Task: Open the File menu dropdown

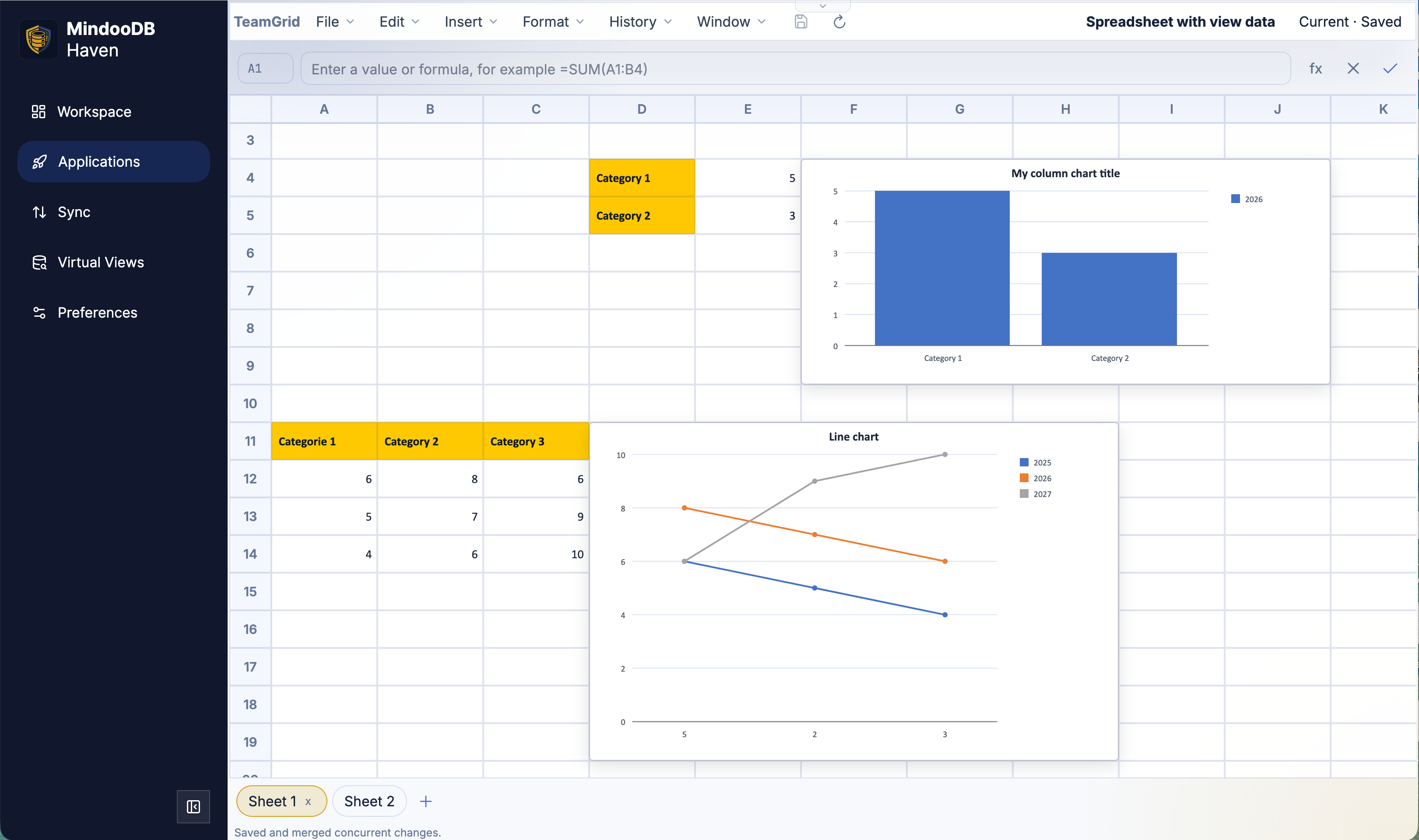Action: click(x=335, y=21)
